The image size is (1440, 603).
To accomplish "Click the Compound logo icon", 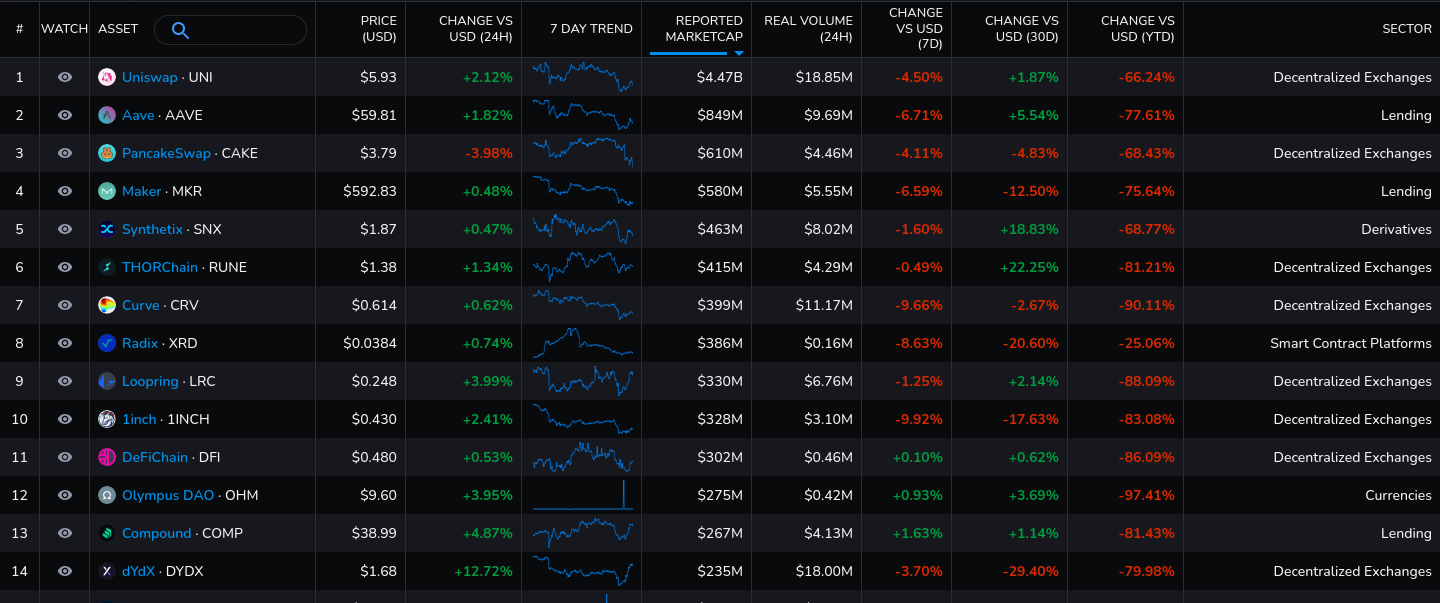I will pos(107,533).
